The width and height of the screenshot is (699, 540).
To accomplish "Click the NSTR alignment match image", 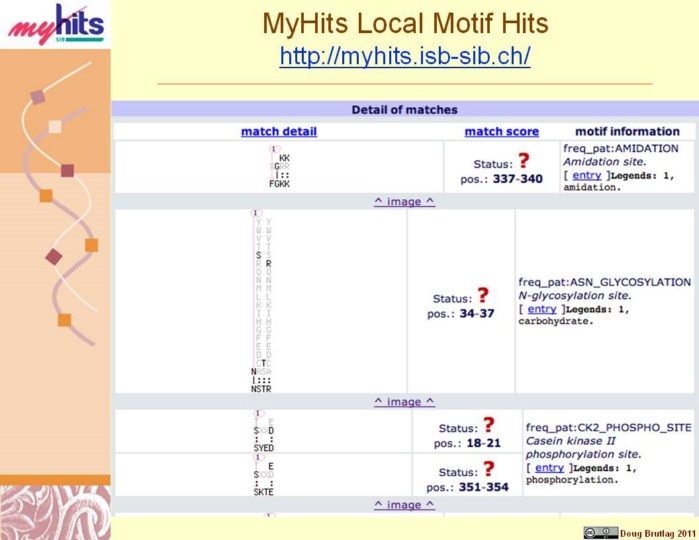I will (262, 300).
